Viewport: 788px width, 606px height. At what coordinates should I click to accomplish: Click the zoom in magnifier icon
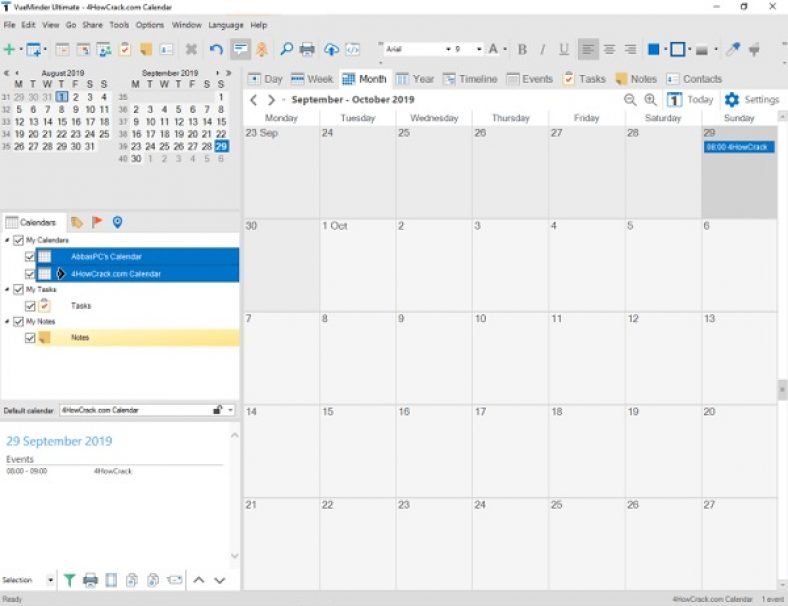tap(650, 99)
